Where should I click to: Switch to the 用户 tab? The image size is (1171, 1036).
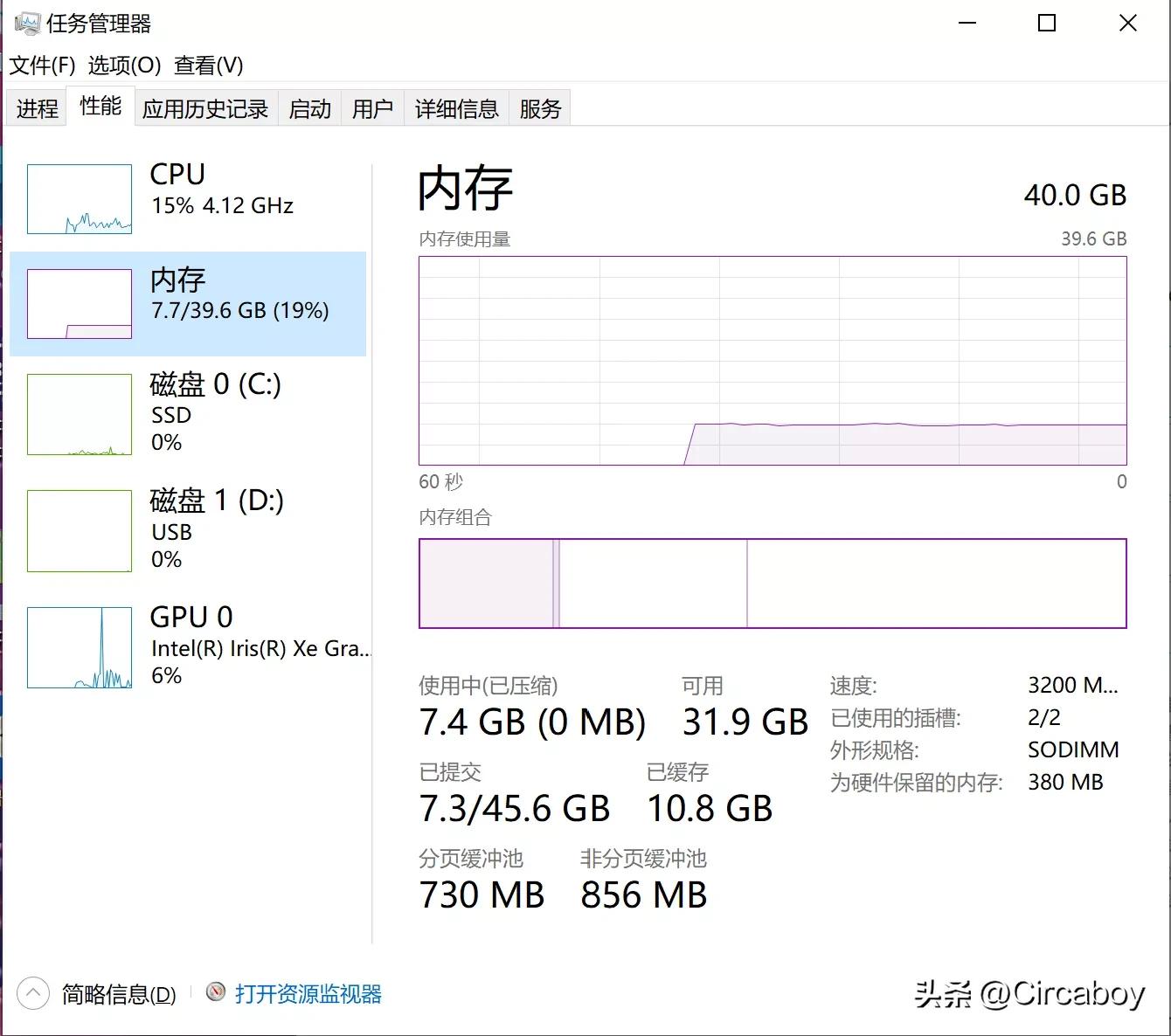(372, 108)
